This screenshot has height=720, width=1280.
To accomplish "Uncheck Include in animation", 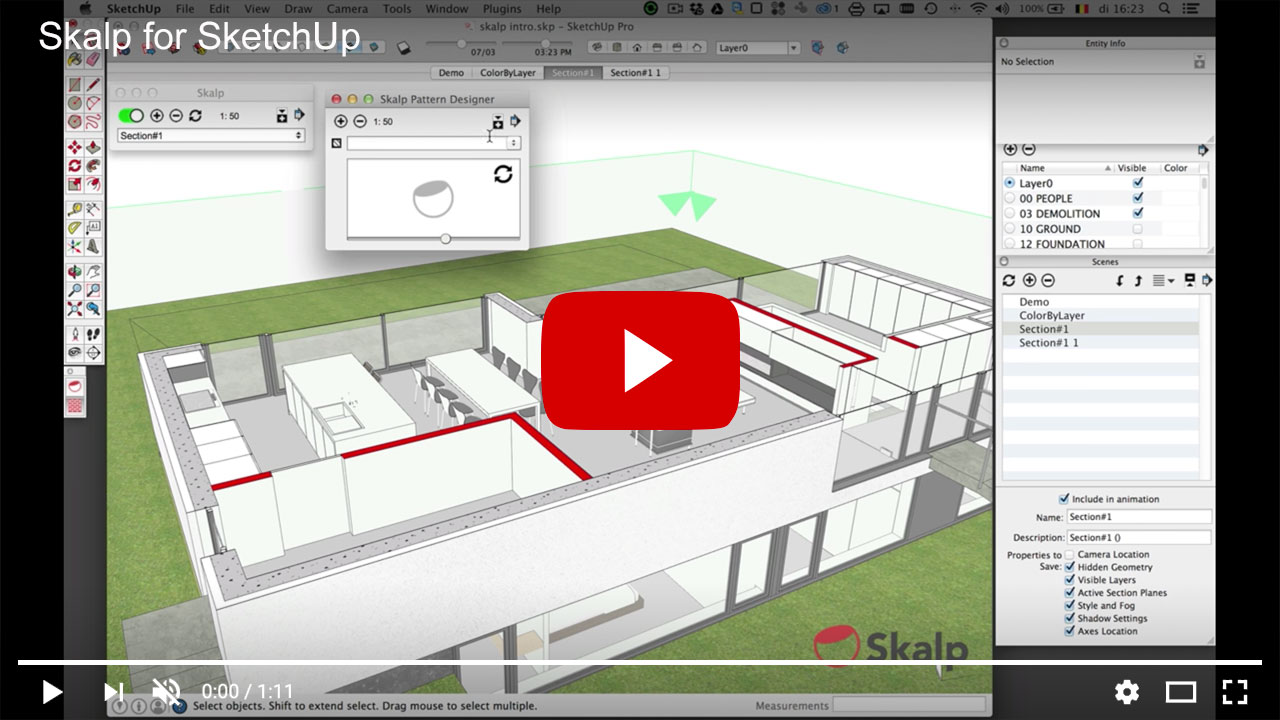I will tap(1064, 499).
